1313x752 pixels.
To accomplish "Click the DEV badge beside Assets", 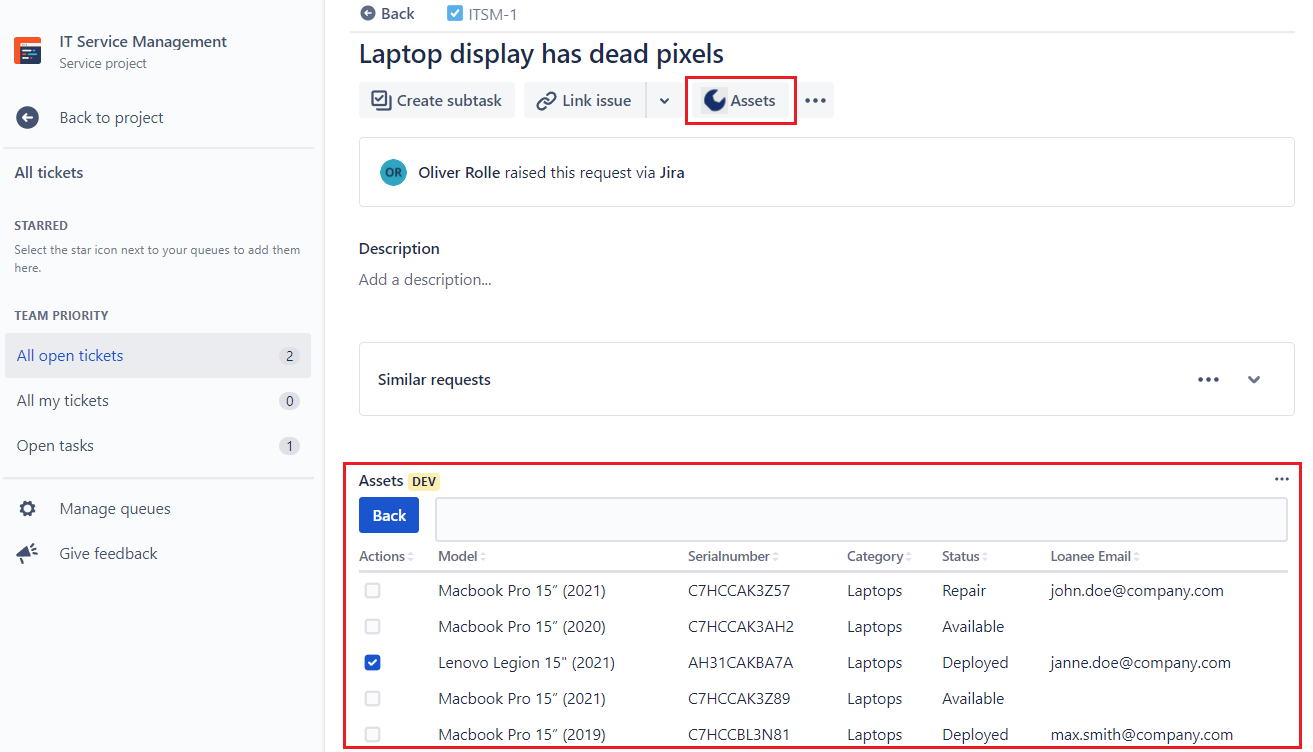I will 424,481.
